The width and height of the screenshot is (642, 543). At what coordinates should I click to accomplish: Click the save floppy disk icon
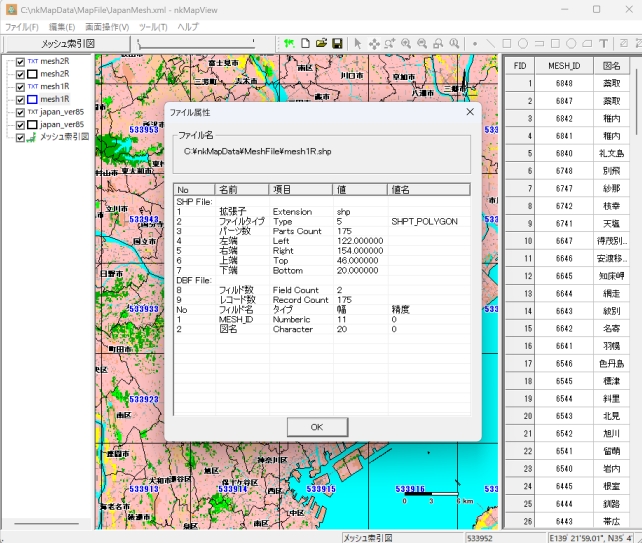(337, 44)
